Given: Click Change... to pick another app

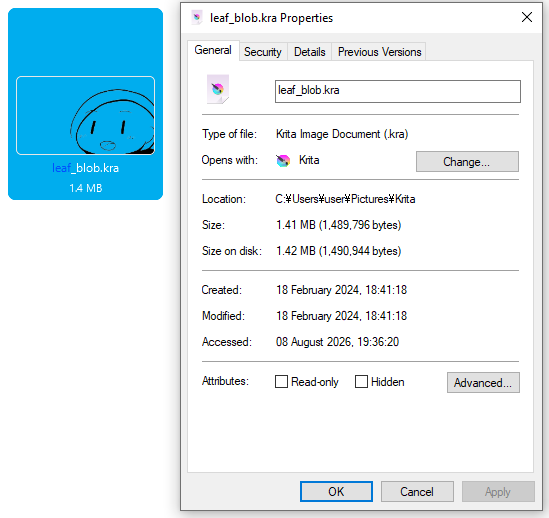Looking at the screenshot, I should click(467, 162).
